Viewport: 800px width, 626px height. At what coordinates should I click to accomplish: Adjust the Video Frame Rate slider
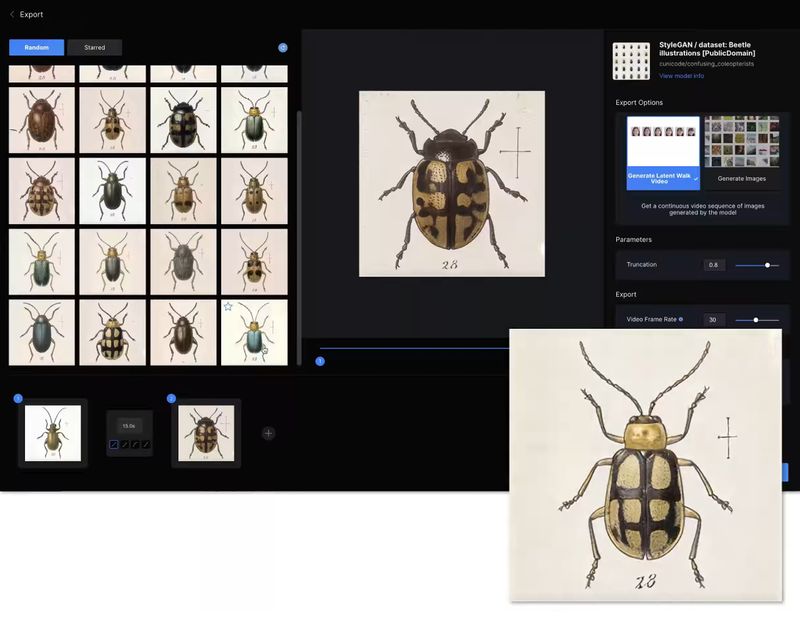click(x=756, y=320)
